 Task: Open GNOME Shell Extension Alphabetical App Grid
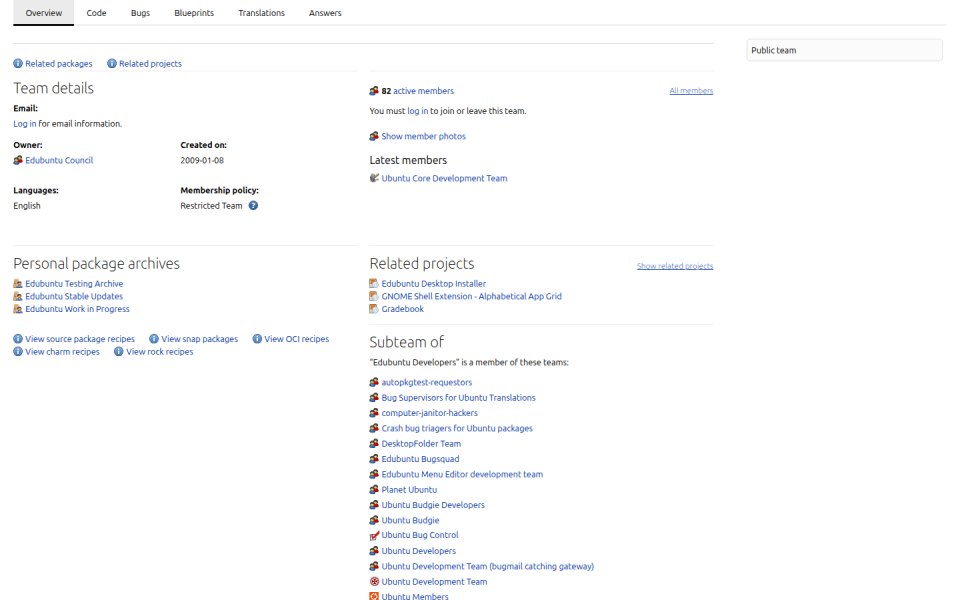click(471, 296)
